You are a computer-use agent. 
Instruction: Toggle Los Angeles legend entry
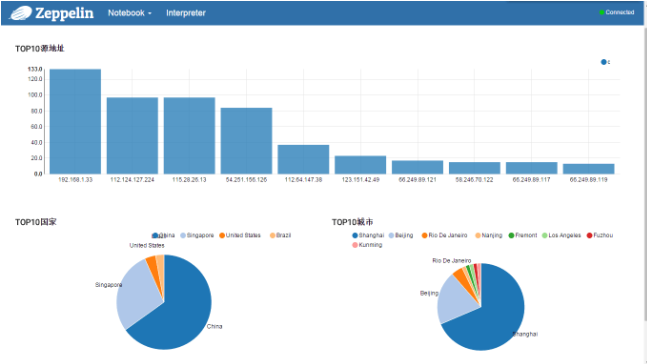tap(562, 235)
